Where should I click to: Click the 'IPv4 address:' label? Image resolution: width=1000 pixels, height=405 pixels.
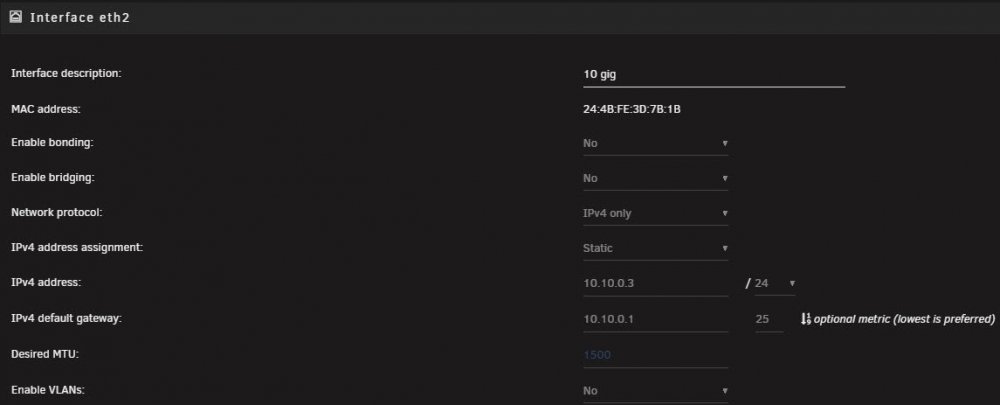point(47,283)
